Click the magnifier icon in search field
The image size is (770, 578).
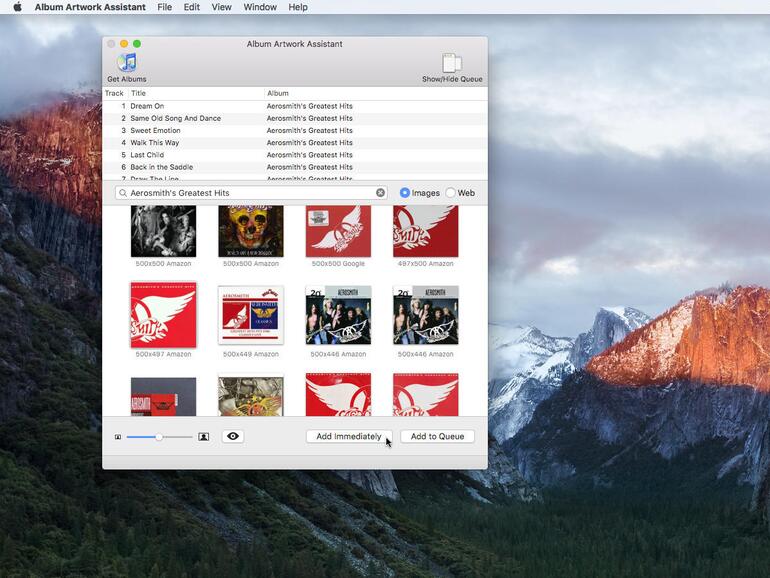123,193
